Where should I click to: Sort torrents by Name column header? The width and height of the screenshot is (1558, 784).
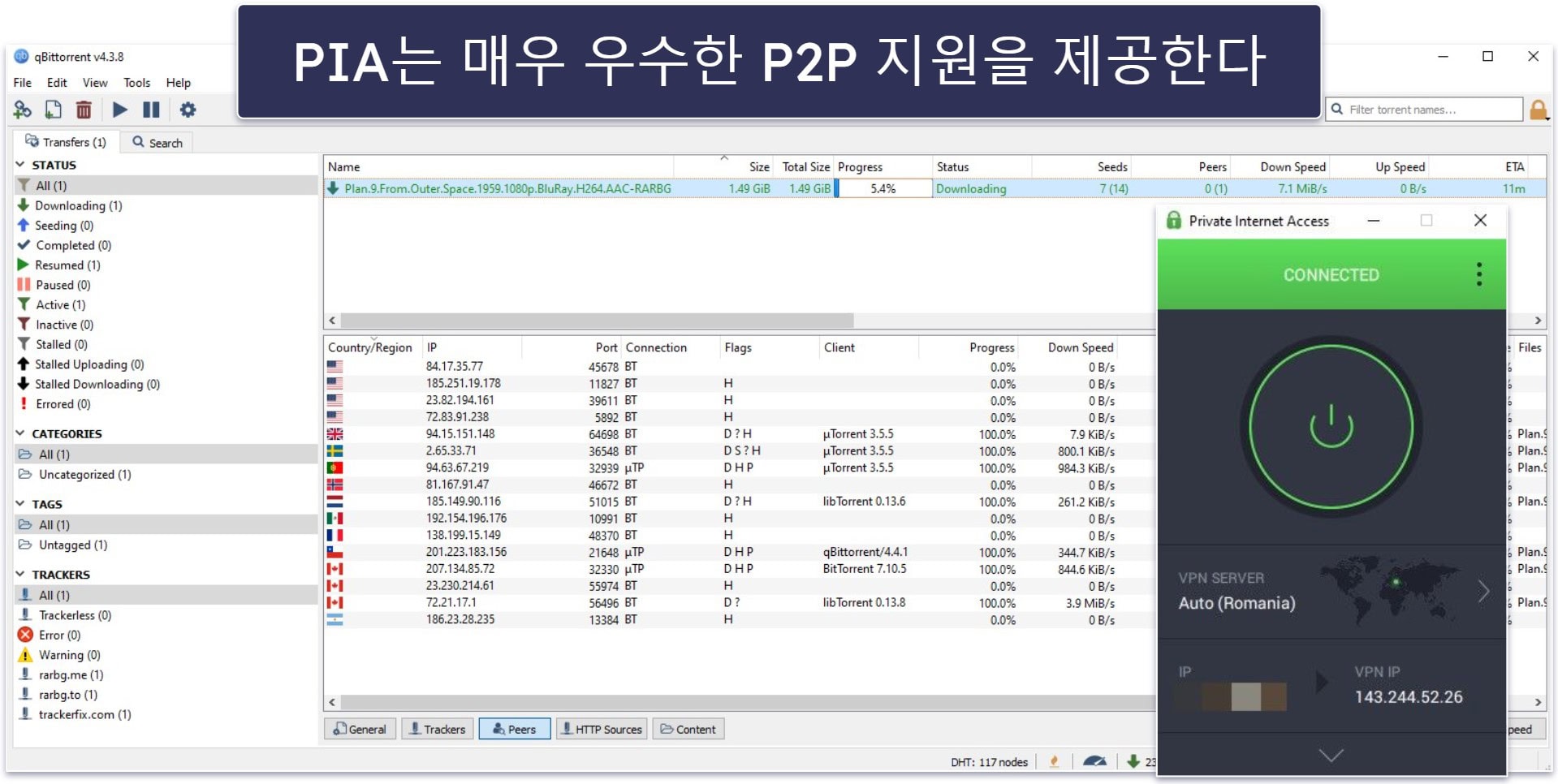click(x=344, y=166)
